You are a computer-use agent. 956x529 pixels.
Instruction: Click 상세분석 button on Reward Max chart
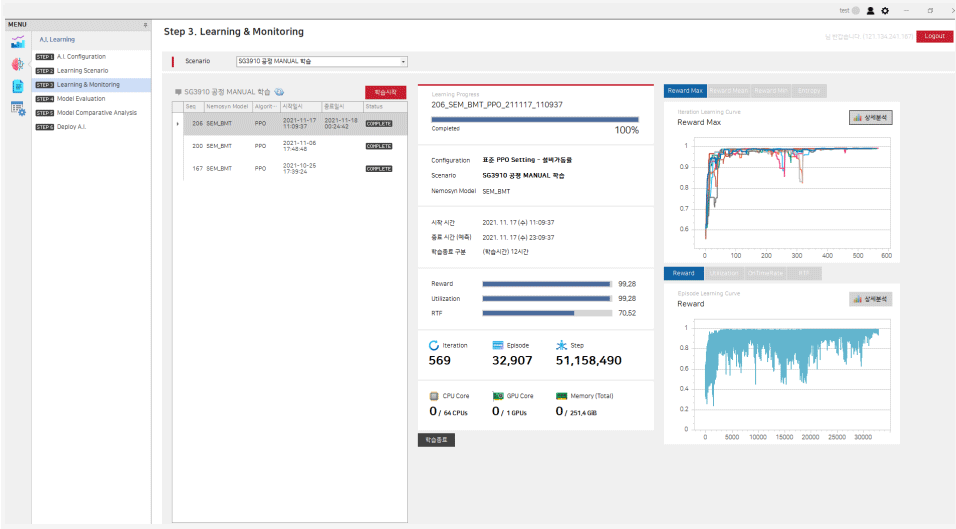tap(870, 117)
